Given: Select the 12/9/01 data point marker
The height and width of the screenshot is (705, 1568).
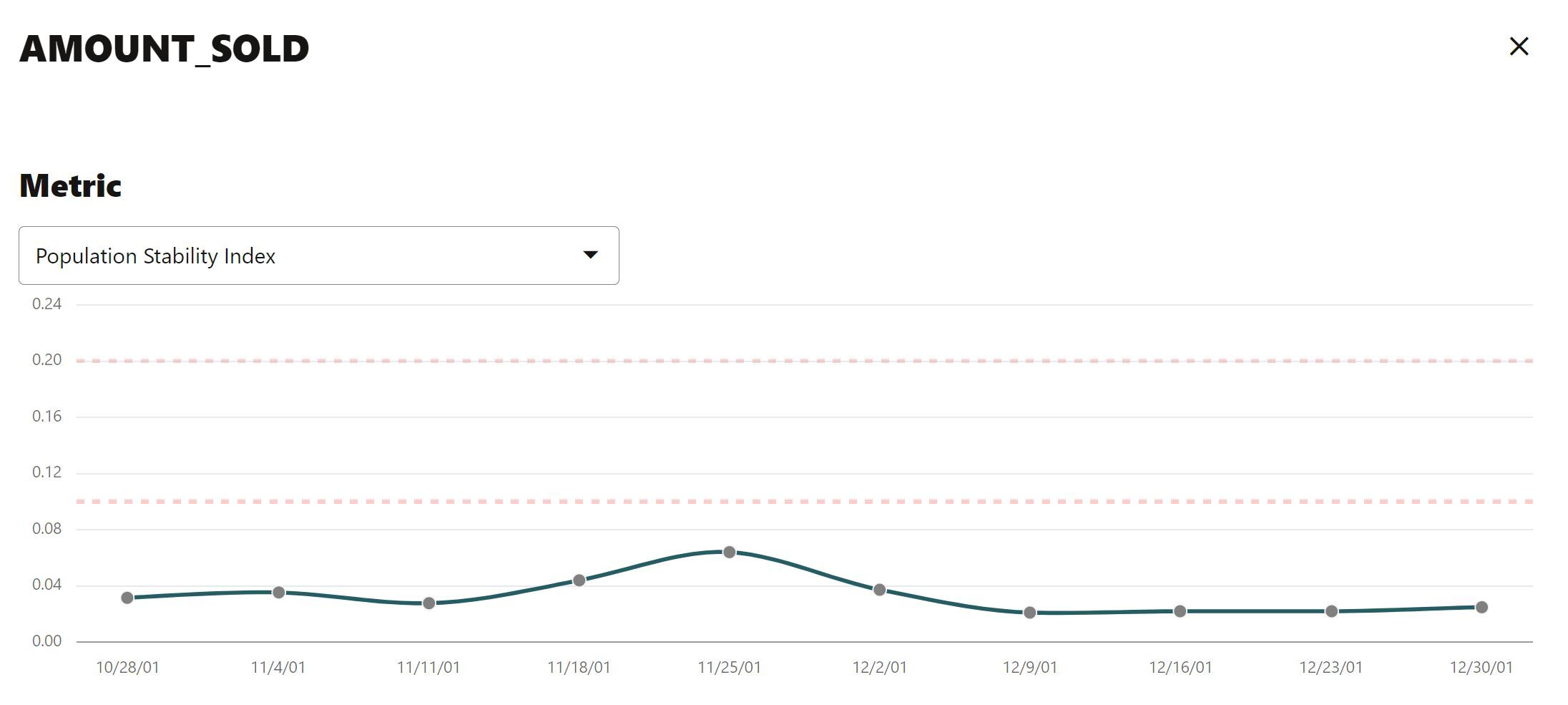Looking at the screenshot, I should (1030, 613).
